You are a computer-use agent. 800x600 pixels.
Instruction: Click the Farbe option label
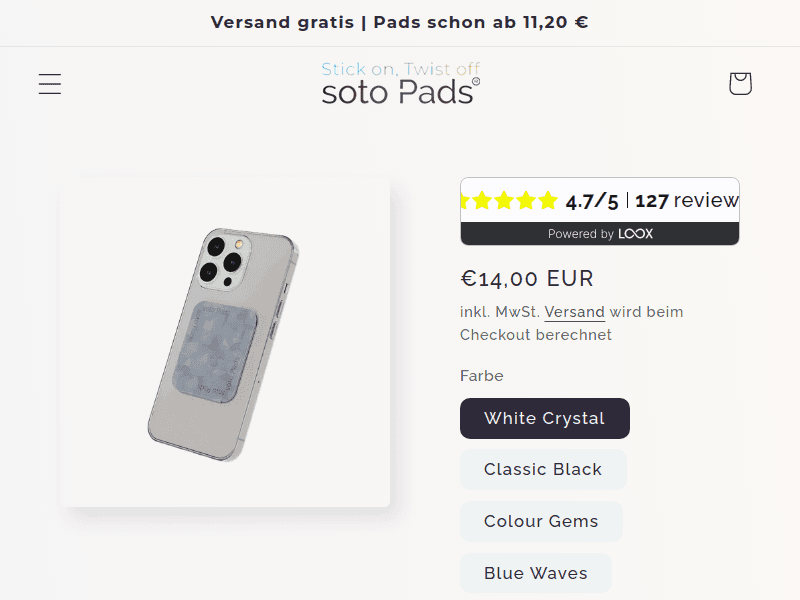(x=481, y=376)
